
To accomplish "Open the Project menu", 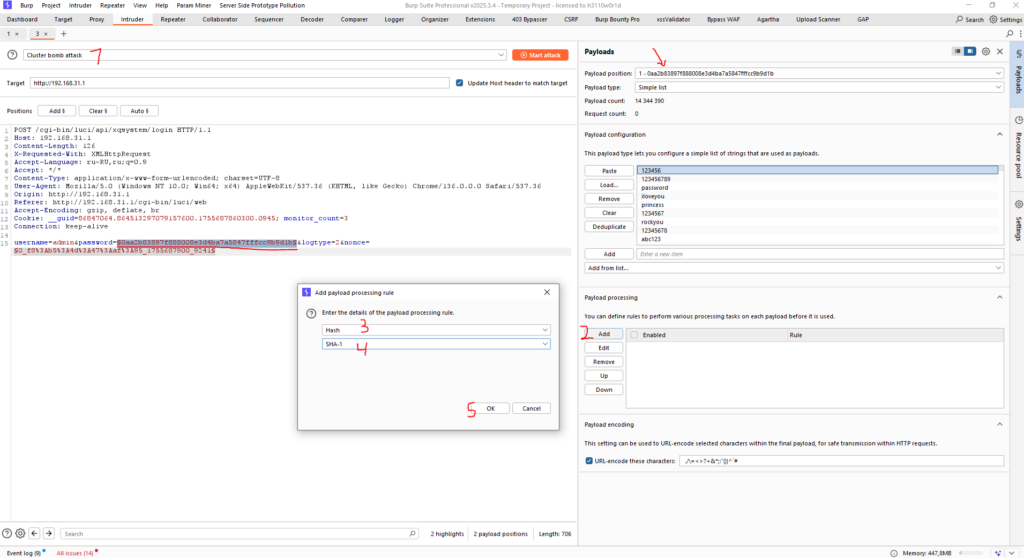I will pyautogui.click(x=51, y=5).
